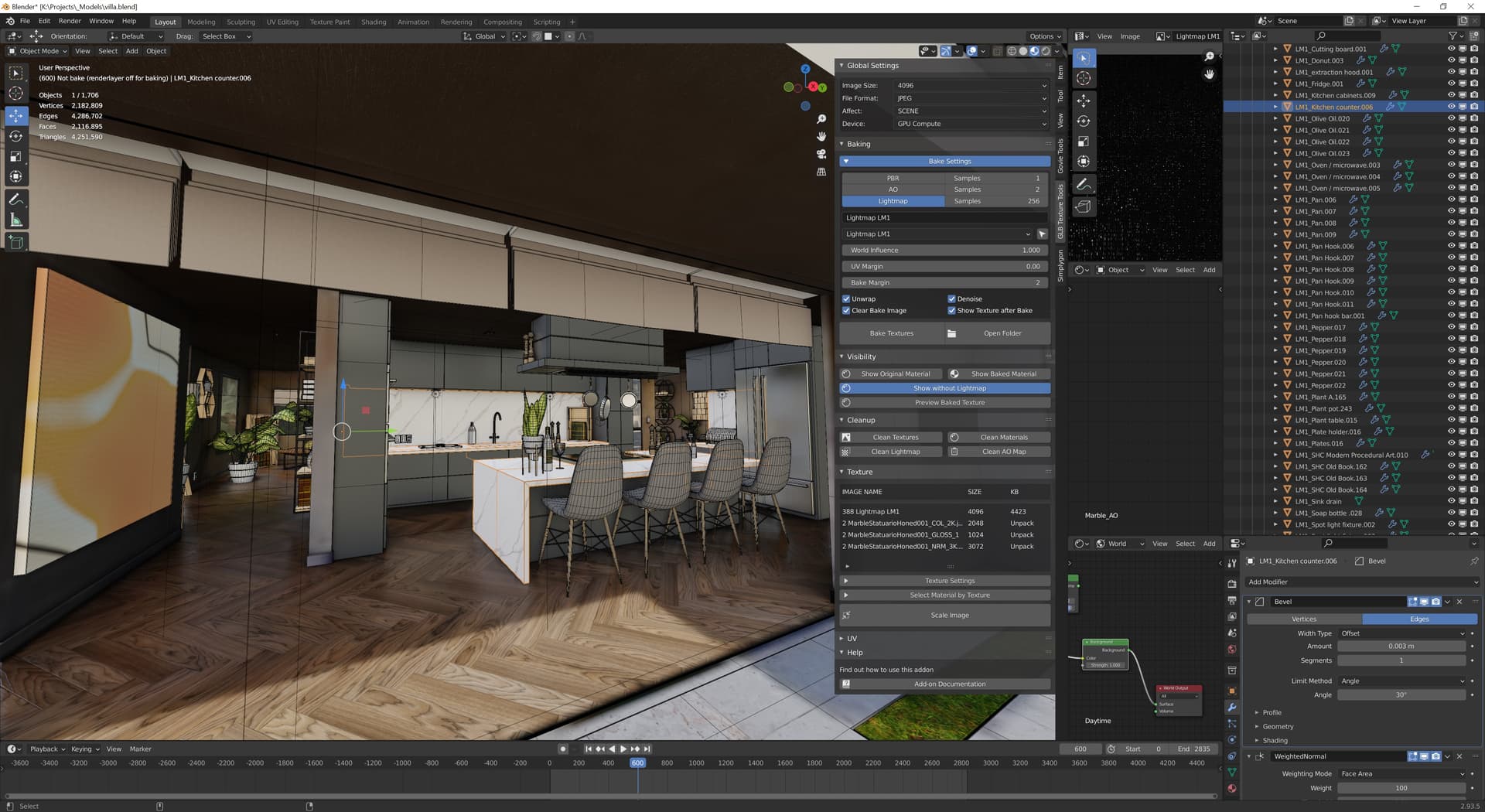The width and height of the screenshot is (1485, 812).
Task: Click the folder icon next to Bake Textures
Action: pyautogui.click(x=951, y=333)
